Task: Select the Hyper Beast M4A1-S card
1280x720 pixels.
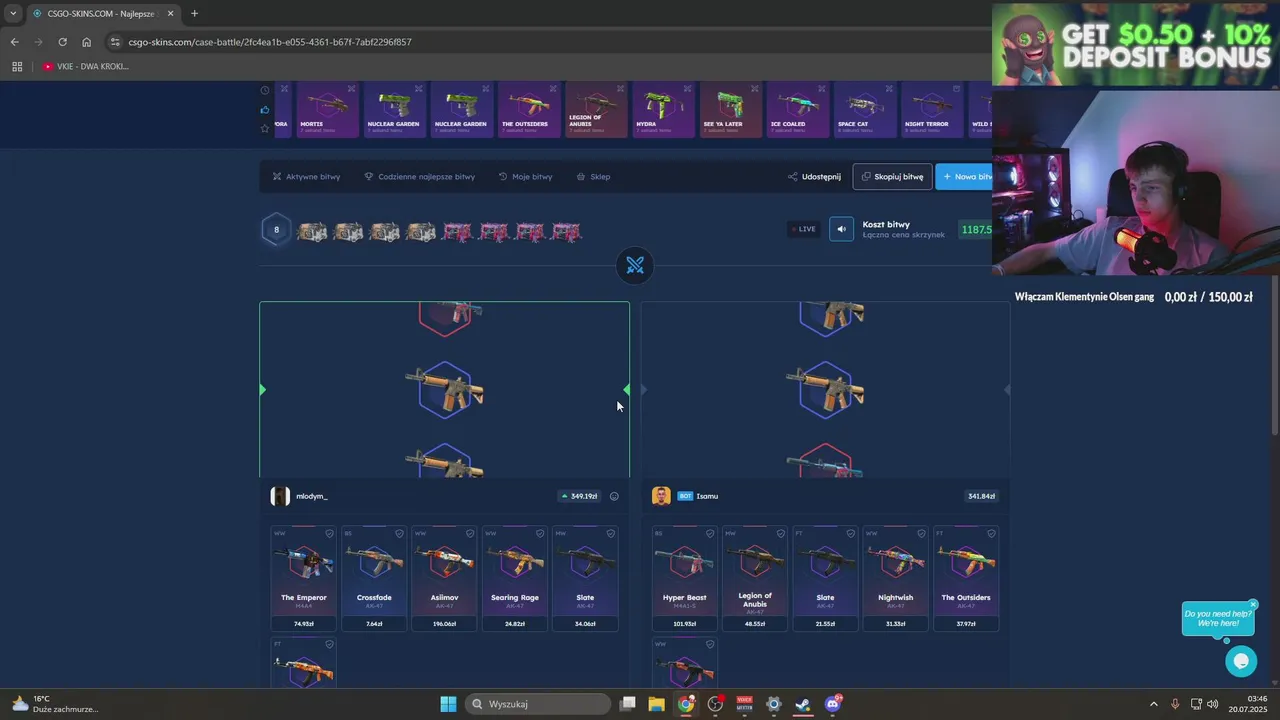Action: [x=685, y=579]
